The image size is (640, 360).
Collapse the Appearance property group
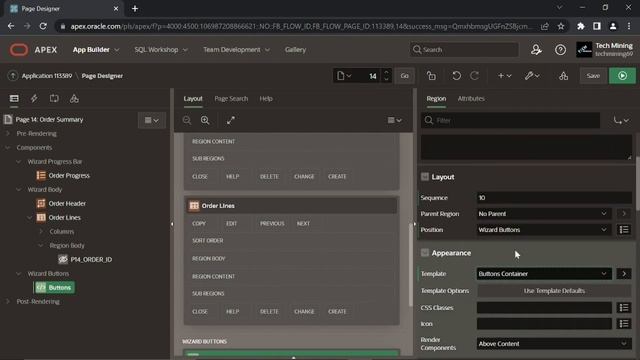click(x=425, y=253)
